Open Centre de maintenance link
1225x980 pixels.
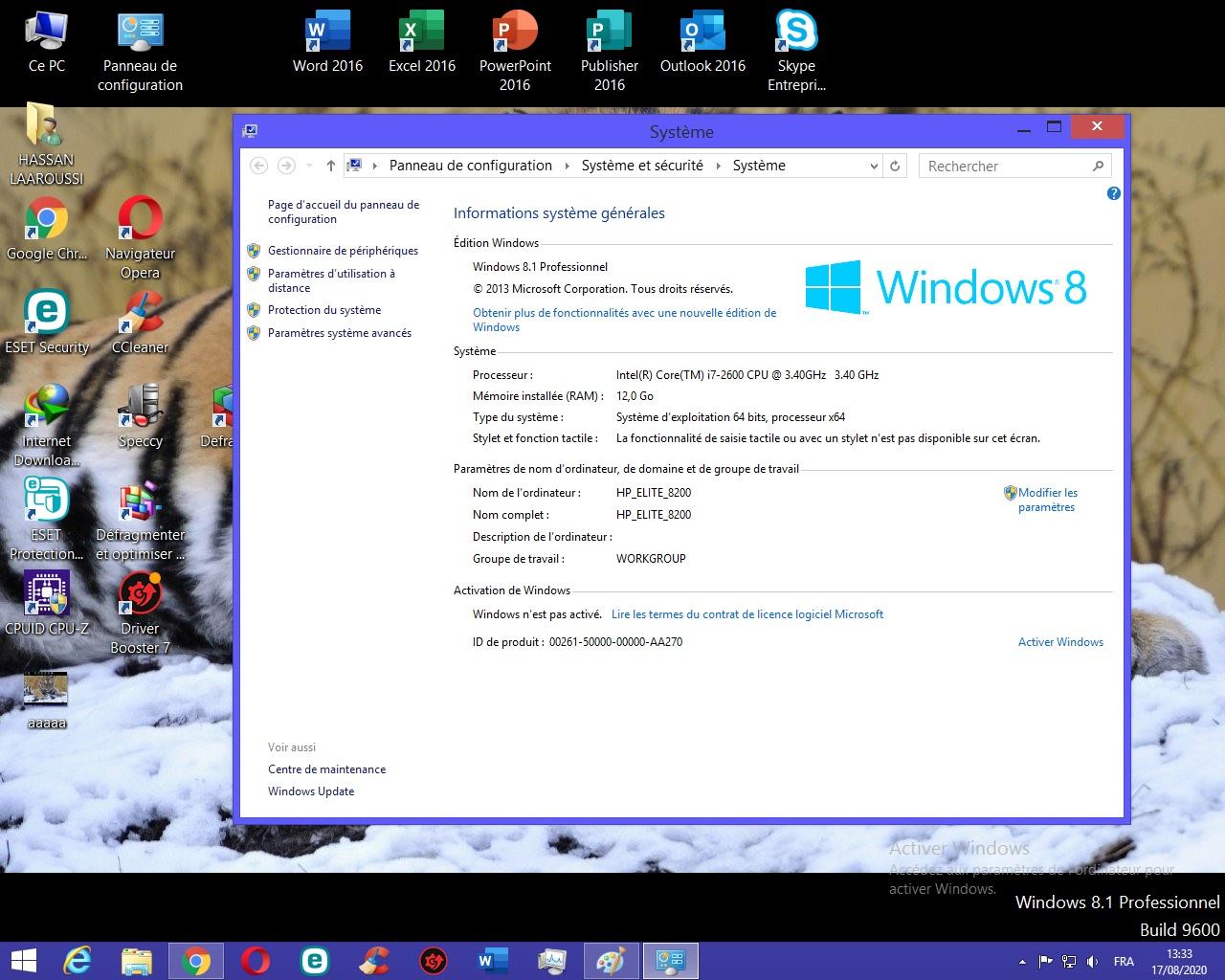point(327,769)
